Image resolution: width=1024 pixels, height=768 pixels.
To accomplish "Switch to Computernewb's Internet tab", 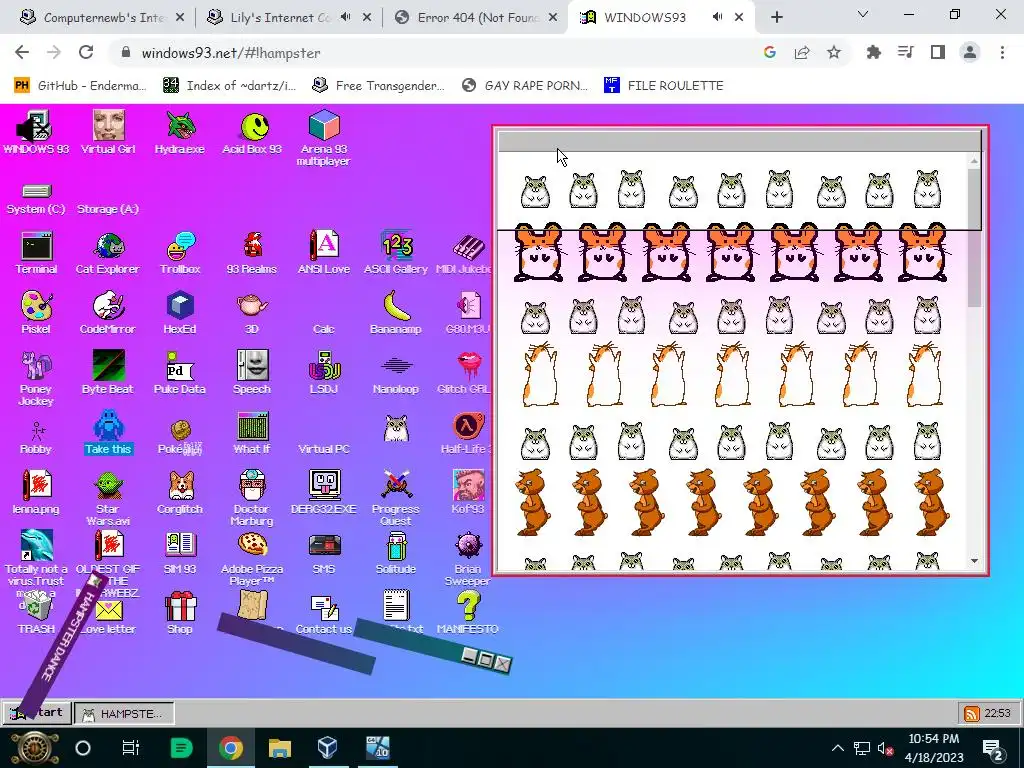I will click(103, 17).
